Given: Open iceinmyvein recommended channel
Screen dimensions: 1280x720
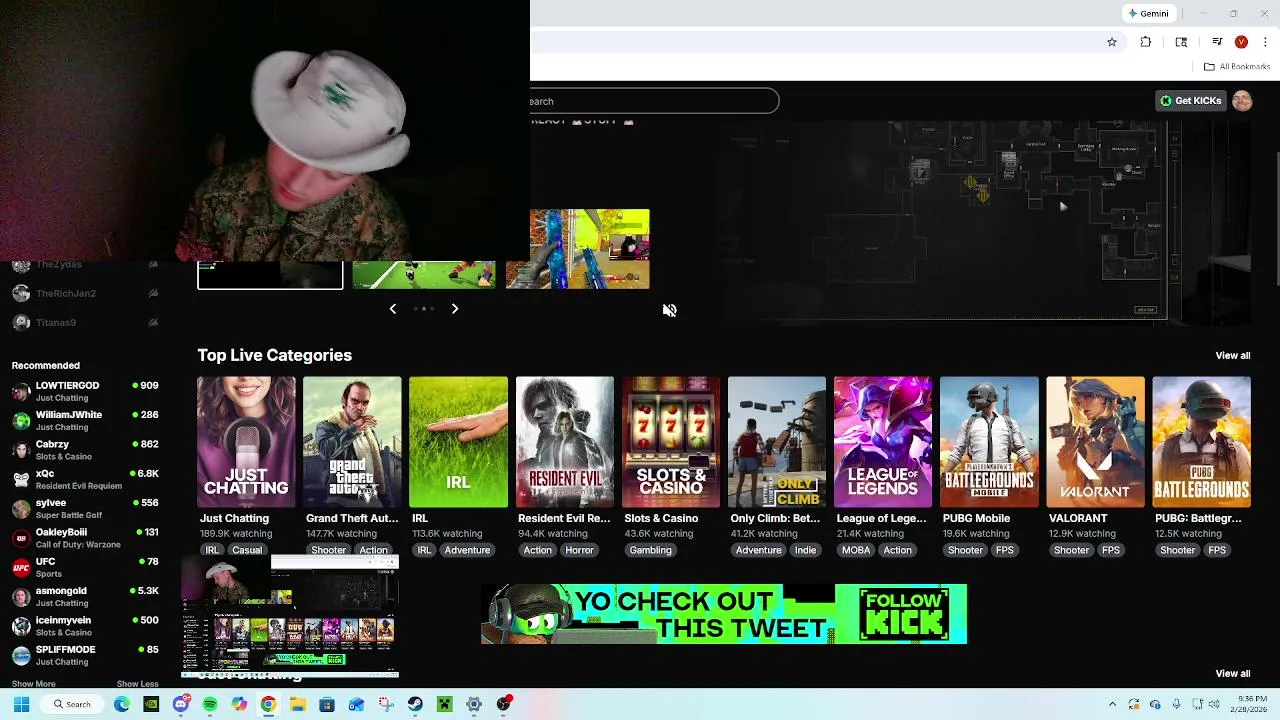Looking at the screenshot, I should [85, 626].
